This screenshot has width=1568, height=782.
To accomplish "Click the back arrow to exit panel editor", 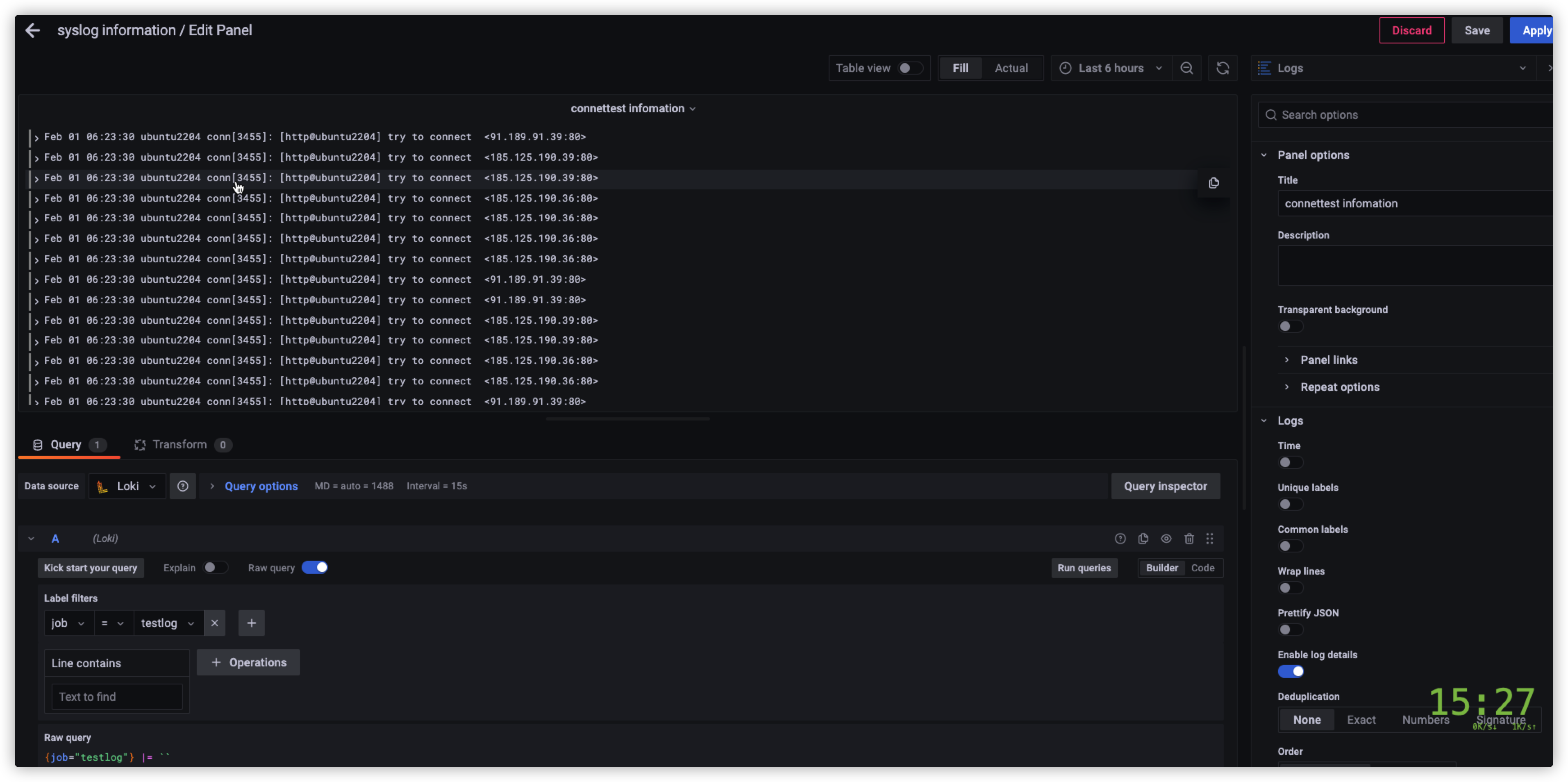I will click(32, 30).
